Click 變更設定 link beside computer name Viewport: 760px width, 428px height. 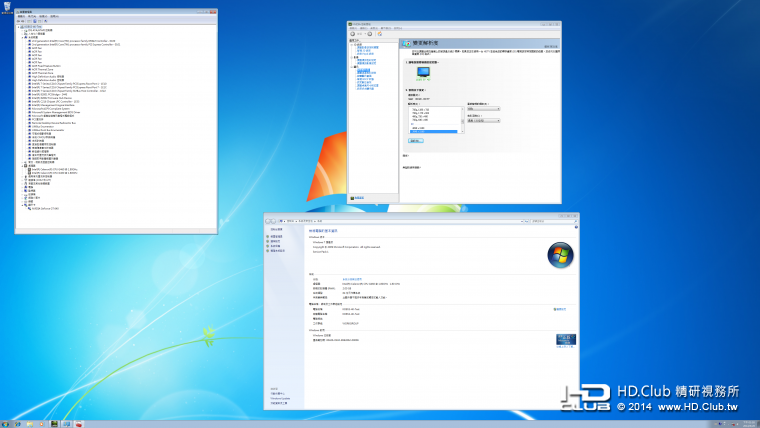[560, 309]
